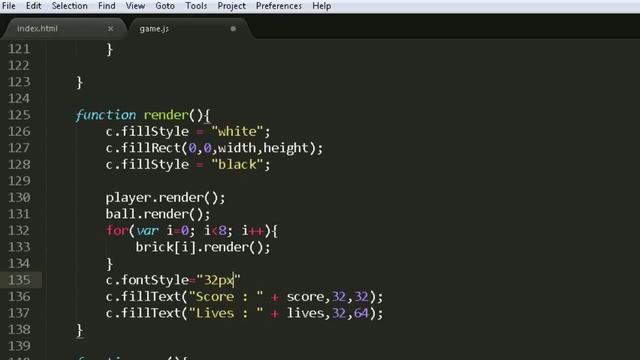The width and height of the screenshot is (640, 360).
Task: Click 'c.fontStyle' on line 135
Action: tap(147, 280)
